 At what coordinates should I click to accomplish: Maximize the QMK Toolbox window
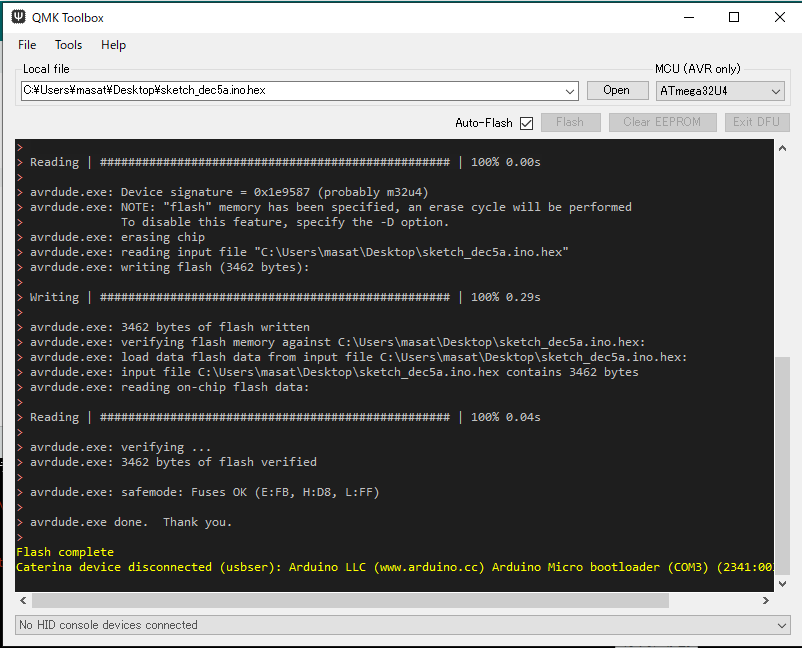734,17
